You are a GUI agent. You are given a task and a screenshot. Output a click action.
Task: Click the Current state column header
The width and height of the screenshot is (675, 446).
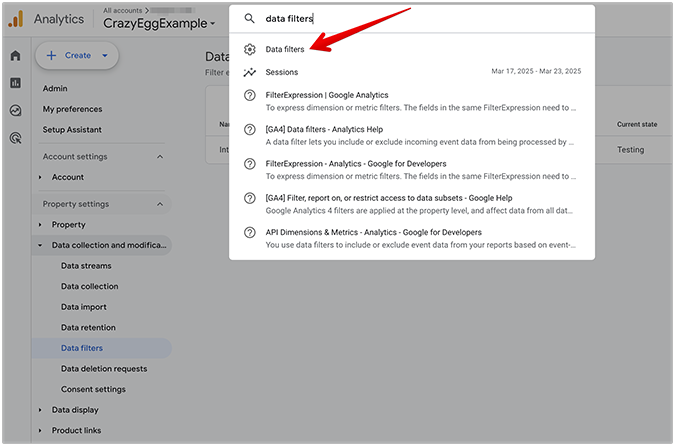tap(637, 124)
